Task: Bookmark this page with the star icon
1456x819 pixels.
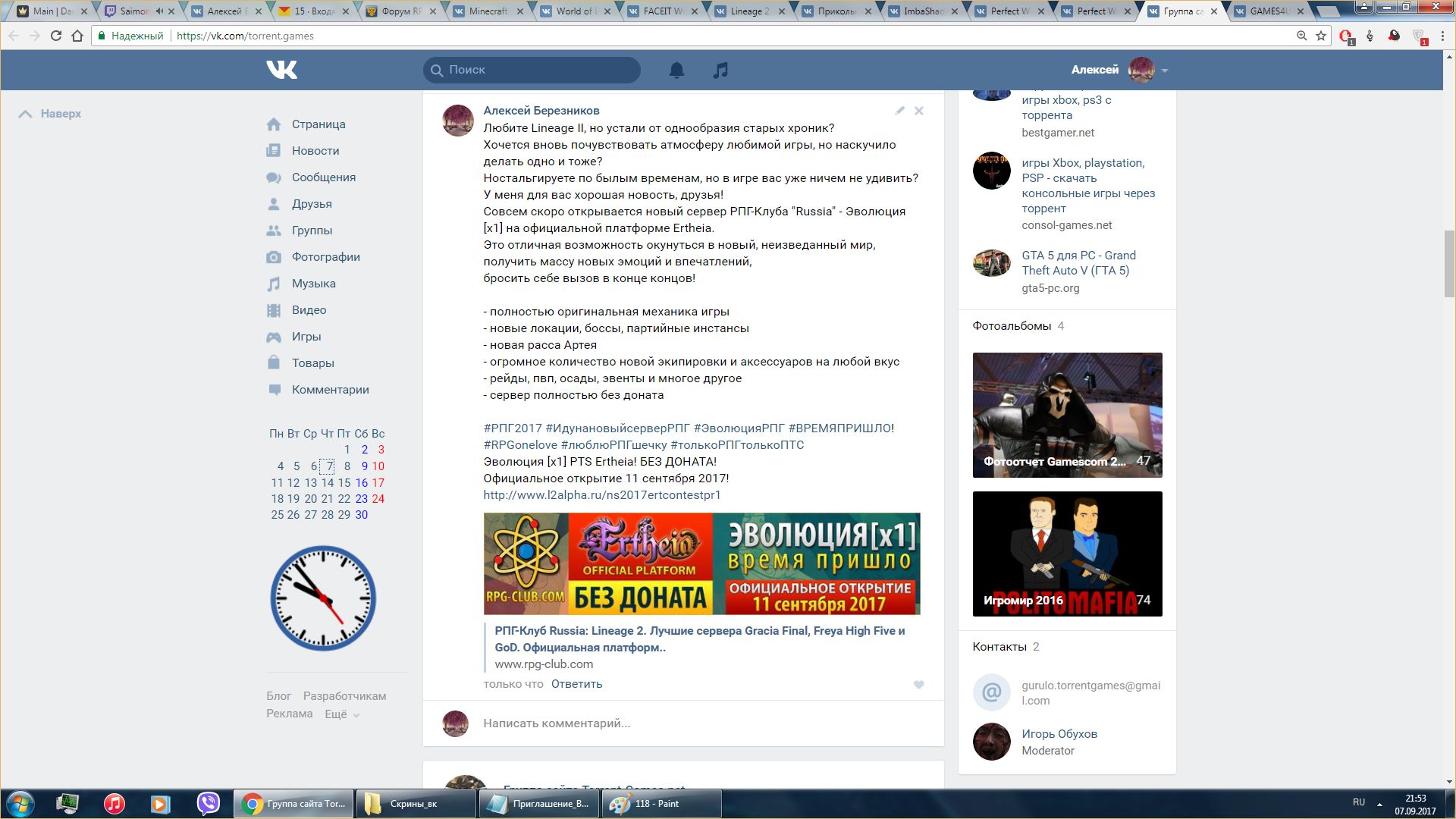Action: click(1320, 36)
